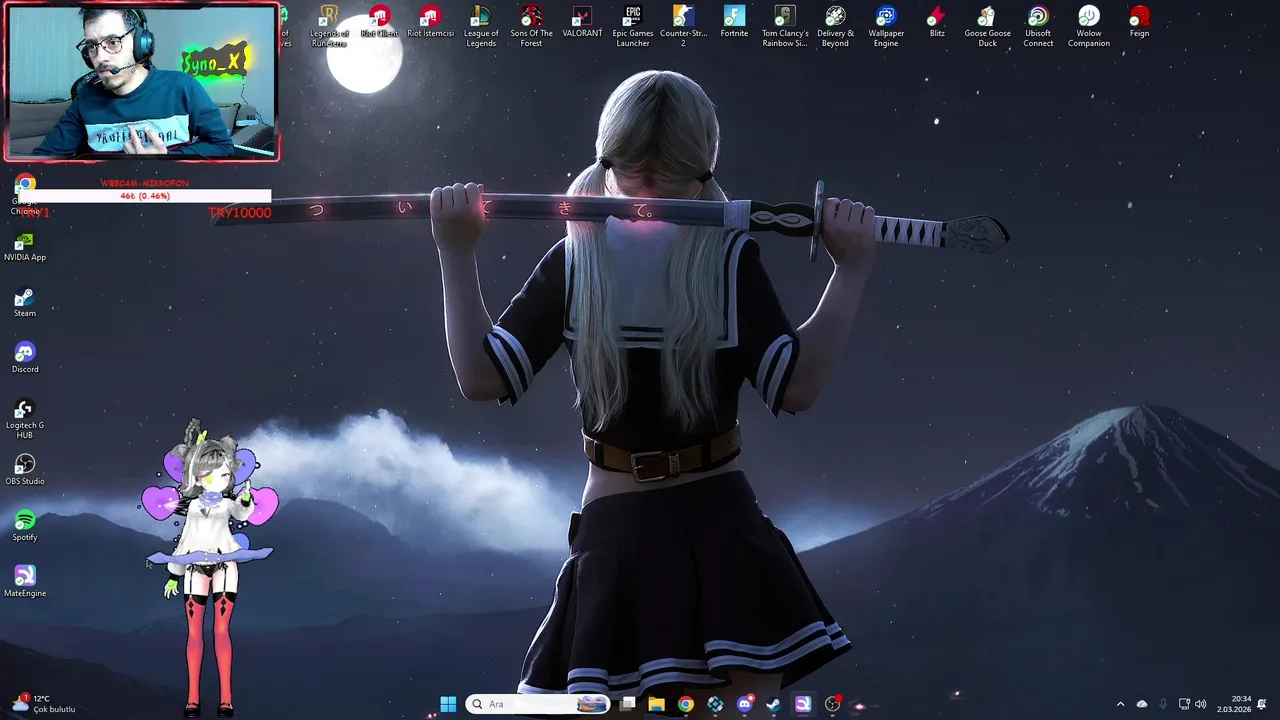This screenshot has height=720, width=1280.
Task: Select the Counter-Strike 2 desktop icon
Action: coord(683,26)
